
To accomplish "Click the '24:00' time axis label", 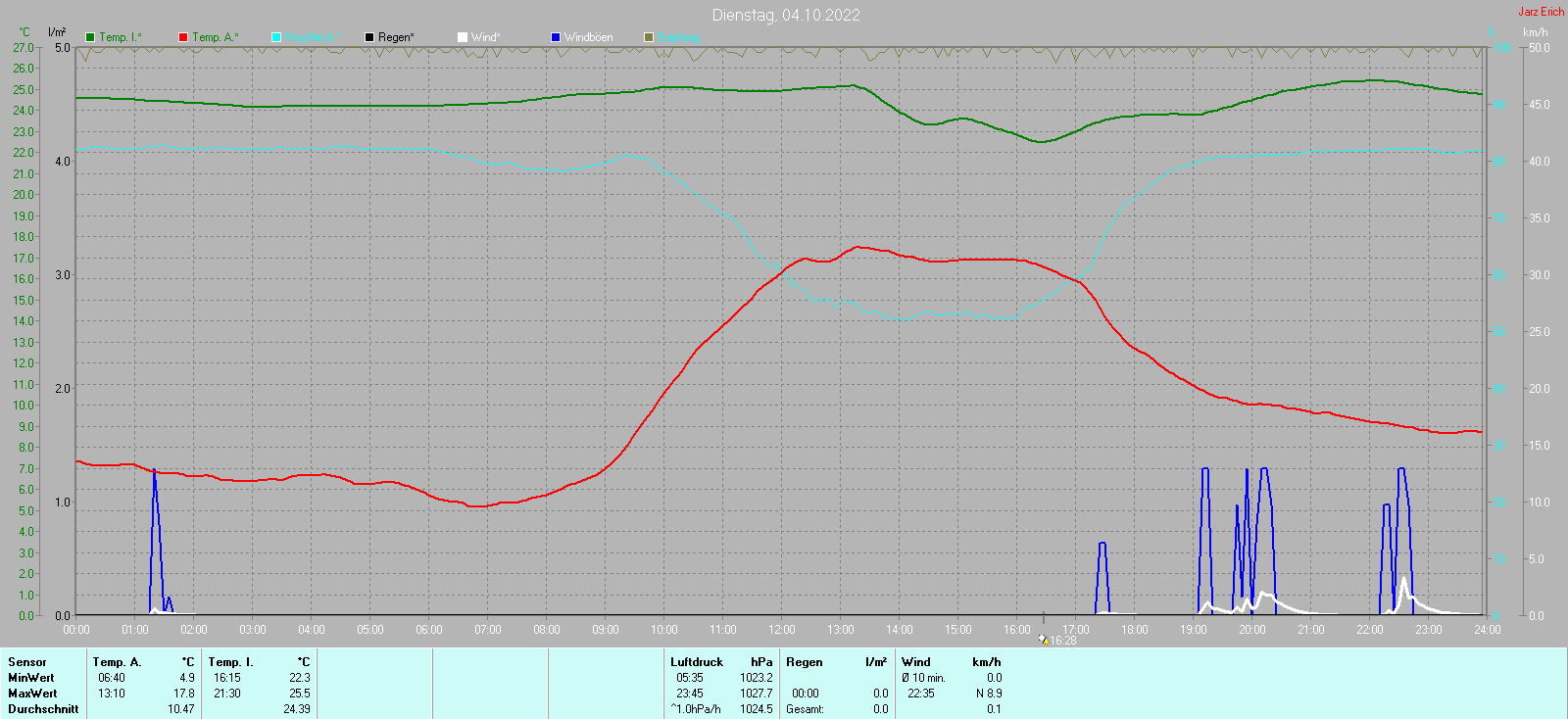I will [x=1488, y=630].
